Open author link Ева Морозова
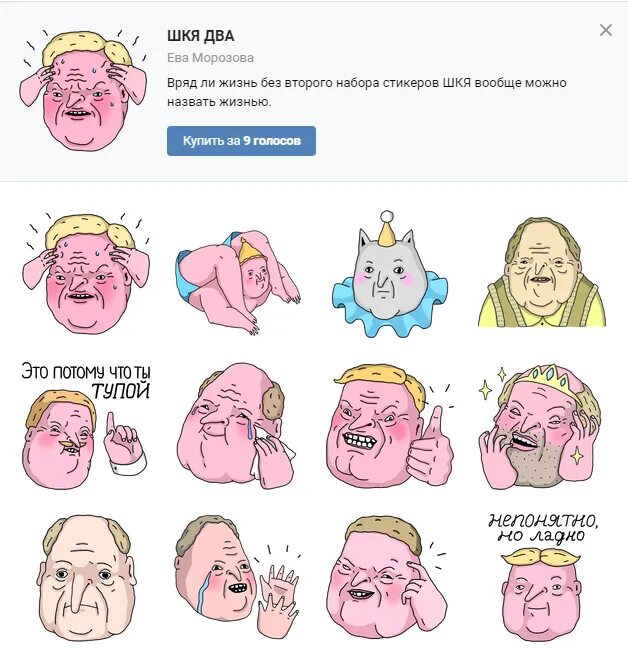This screenshot has width=628, height=648. [x=210, y=58]
